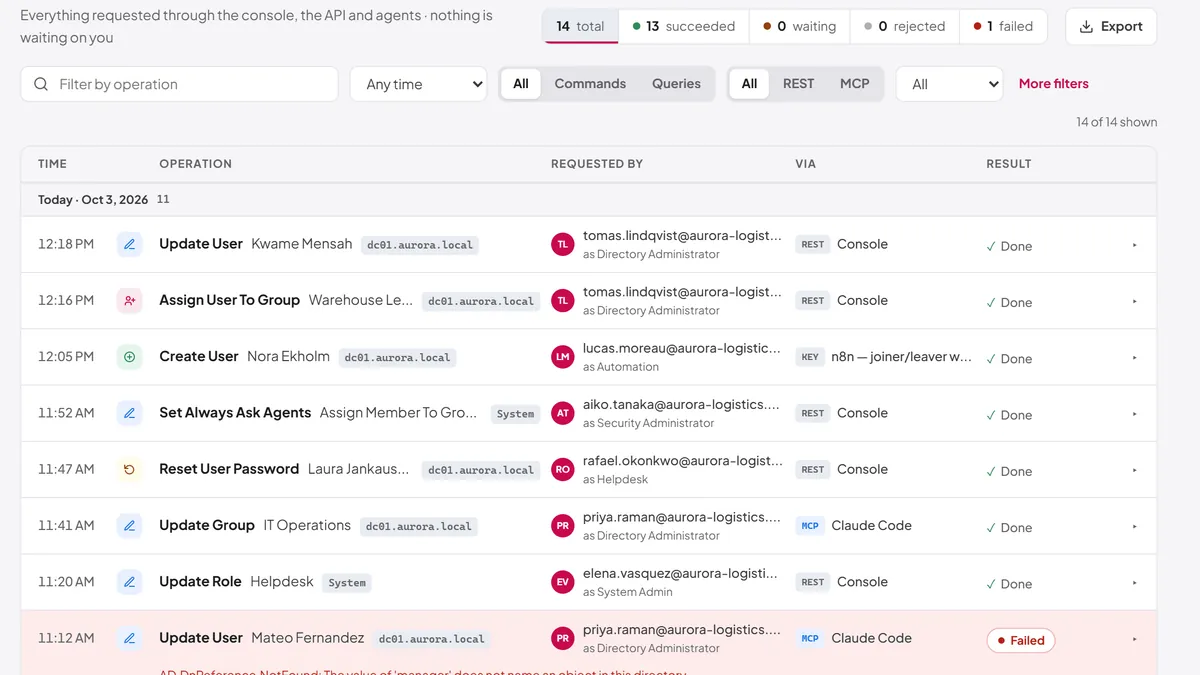Click the TIME column header

[x=52, y=164]
